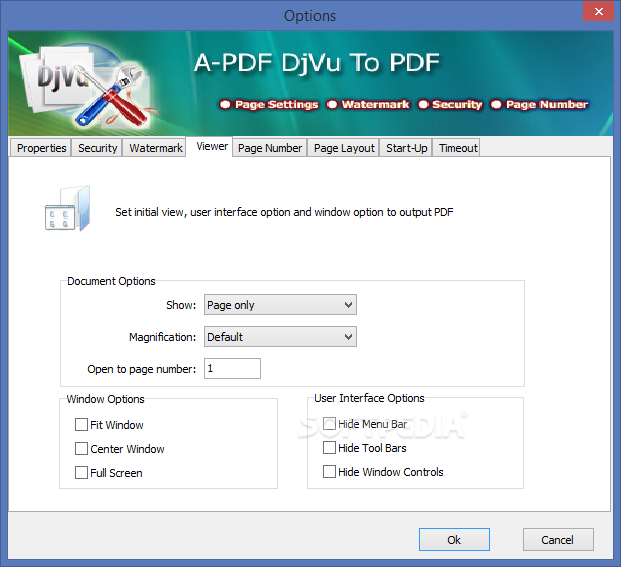Expand the Show dropdown set to Page only
This screenshot has height=567, width=621.
pos(280,304)
